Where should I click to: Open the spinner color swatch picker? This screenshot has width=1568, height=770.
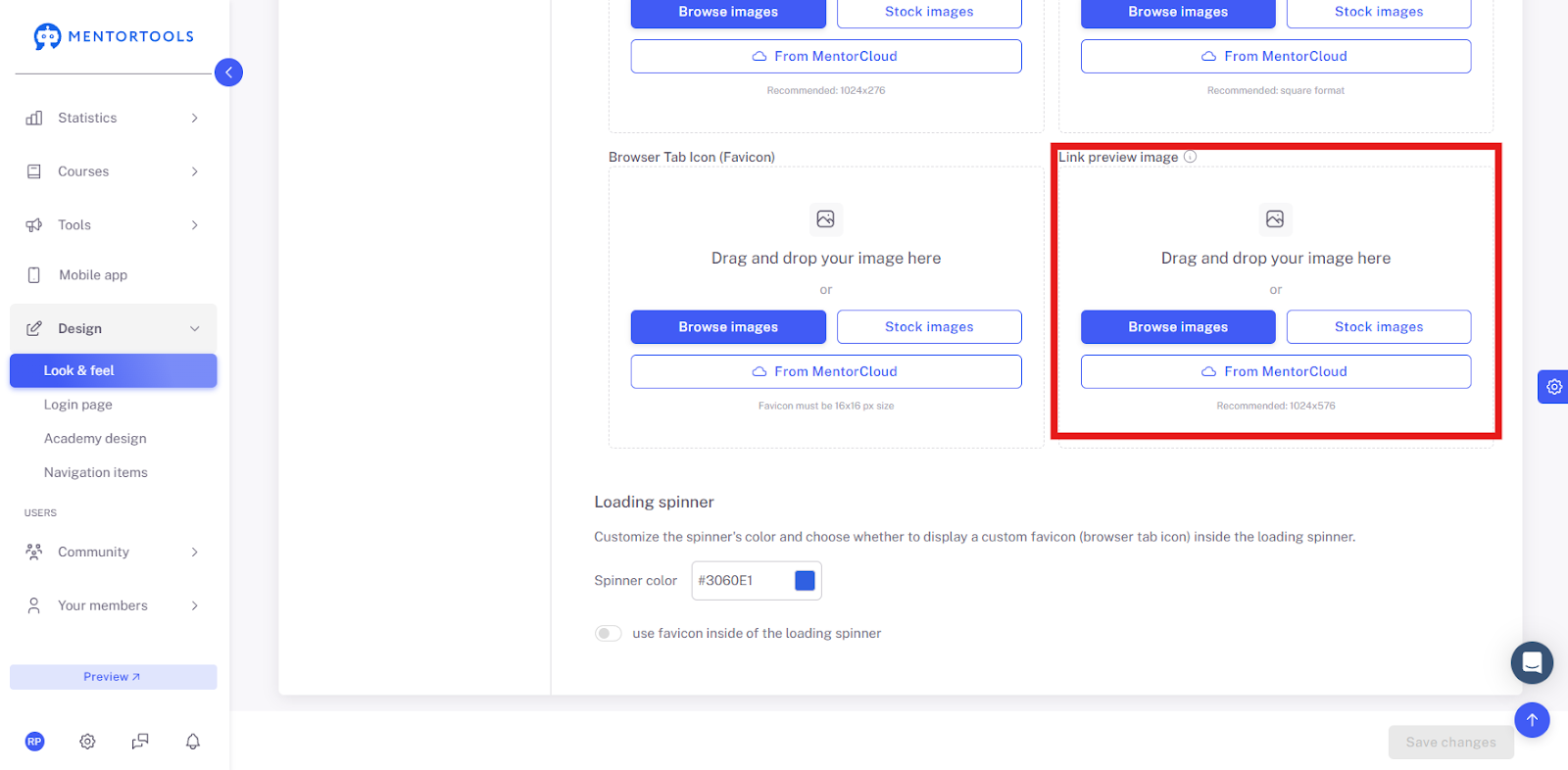[805, 581]
